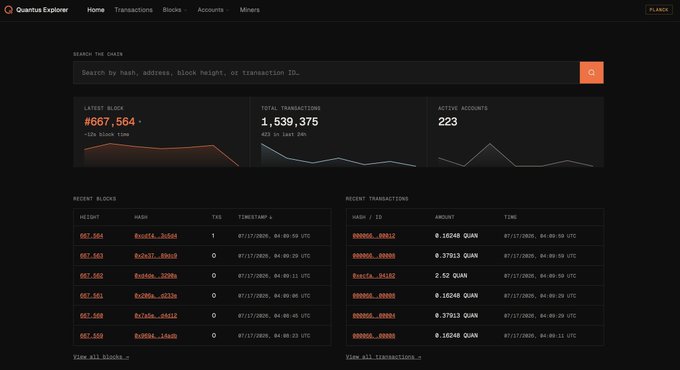The width and height of the screenshot is (680, 370).
Task: Click the Active Accounts sparkline chart
Action: [515, 155]
